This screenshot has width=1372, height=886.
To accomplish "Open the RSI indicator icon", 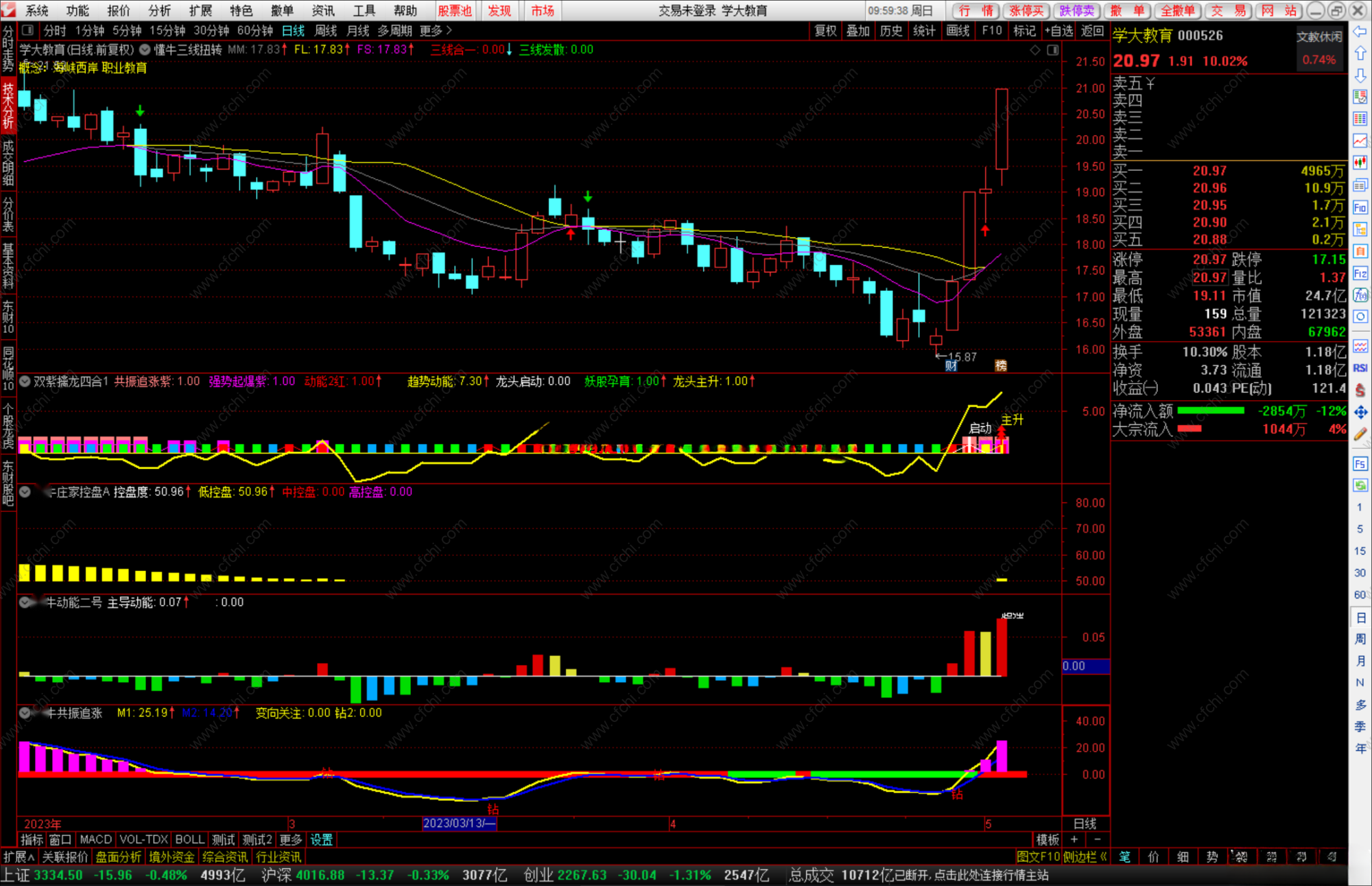I will pyautogui.click(x=1360, y=368).
